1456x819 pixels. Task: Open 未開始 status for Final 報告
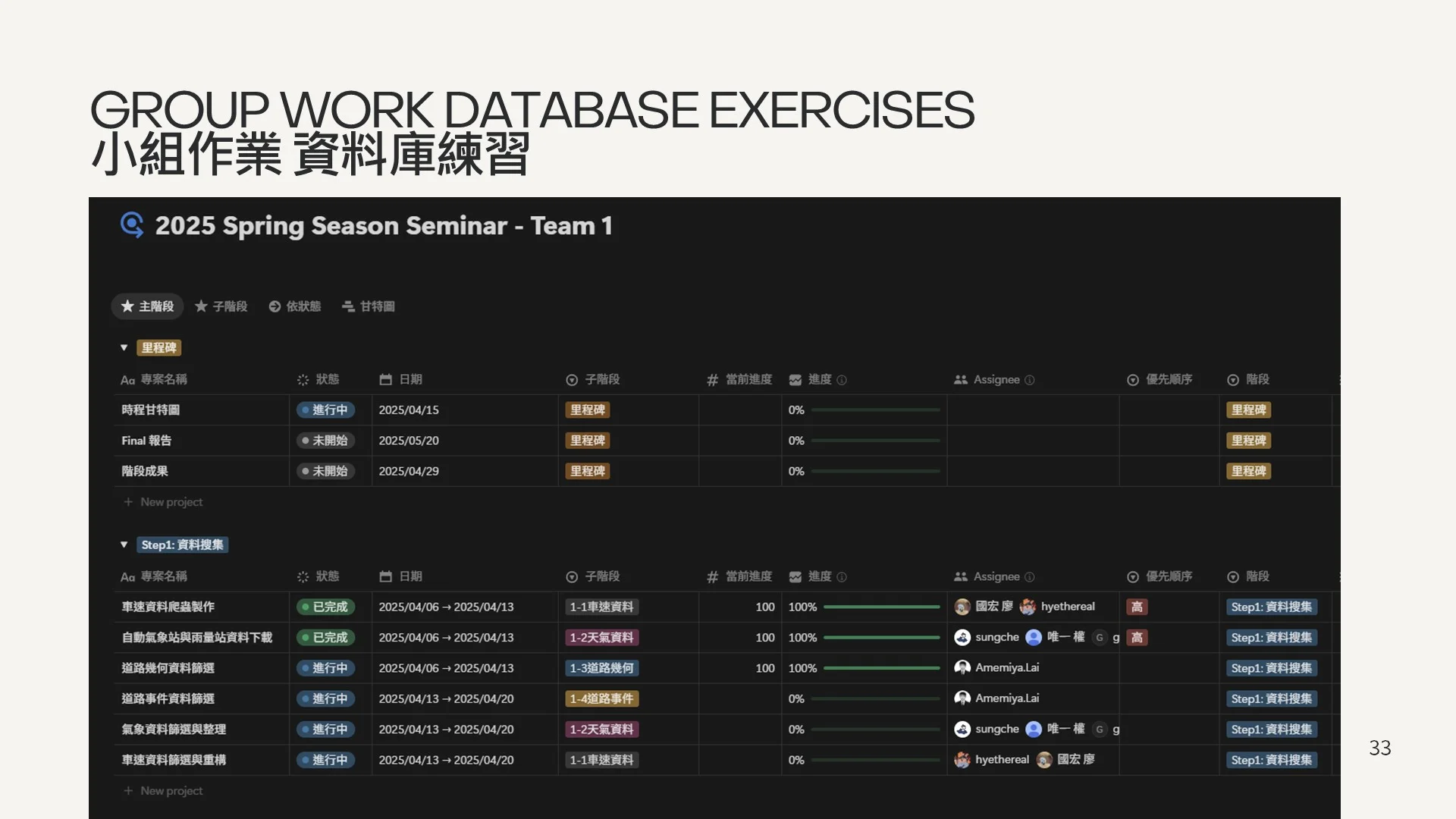tap(325, 441)
